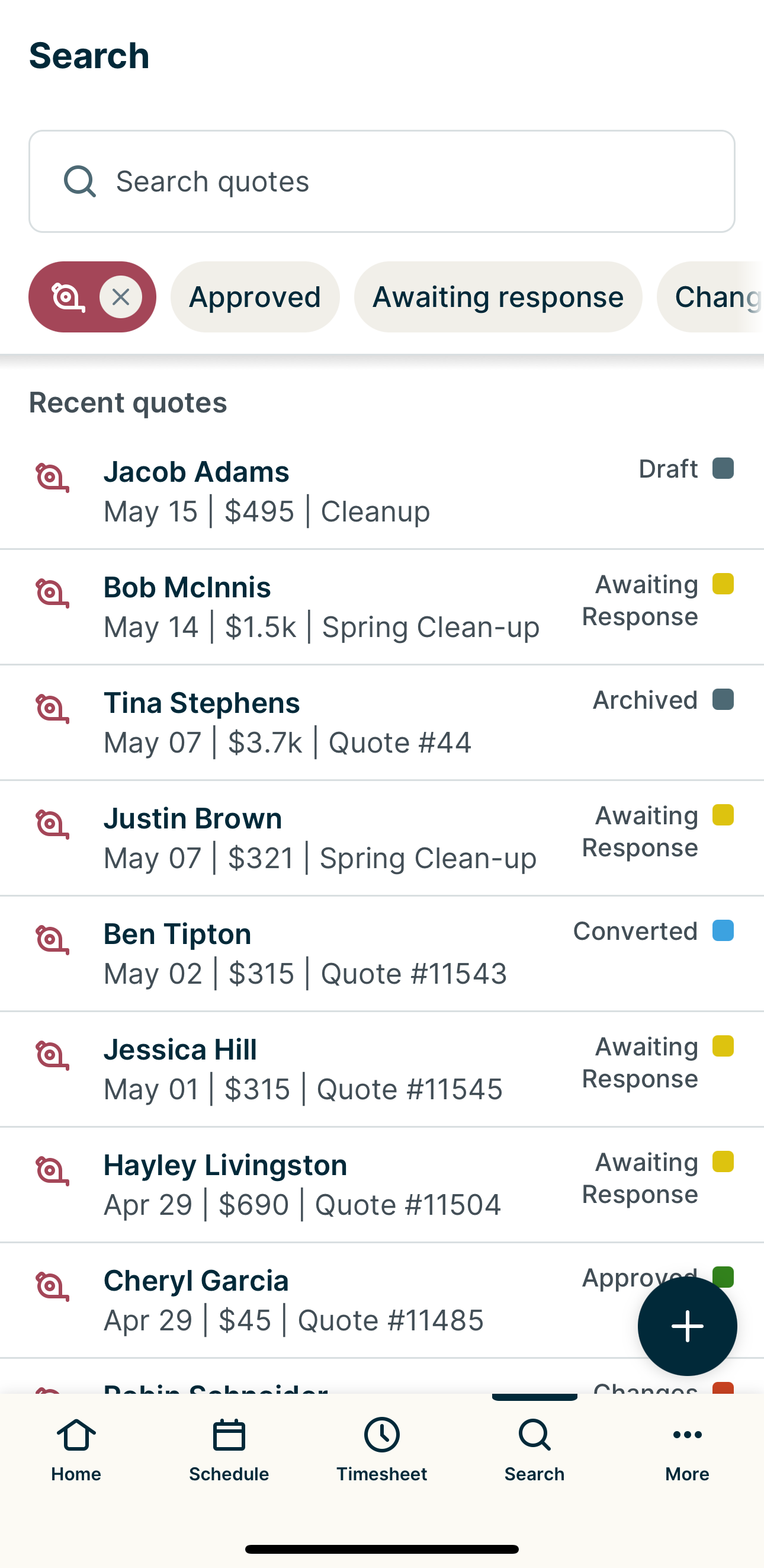764x1568 pixels.
Task: Open the More menu
Action: coord(687,1449)
